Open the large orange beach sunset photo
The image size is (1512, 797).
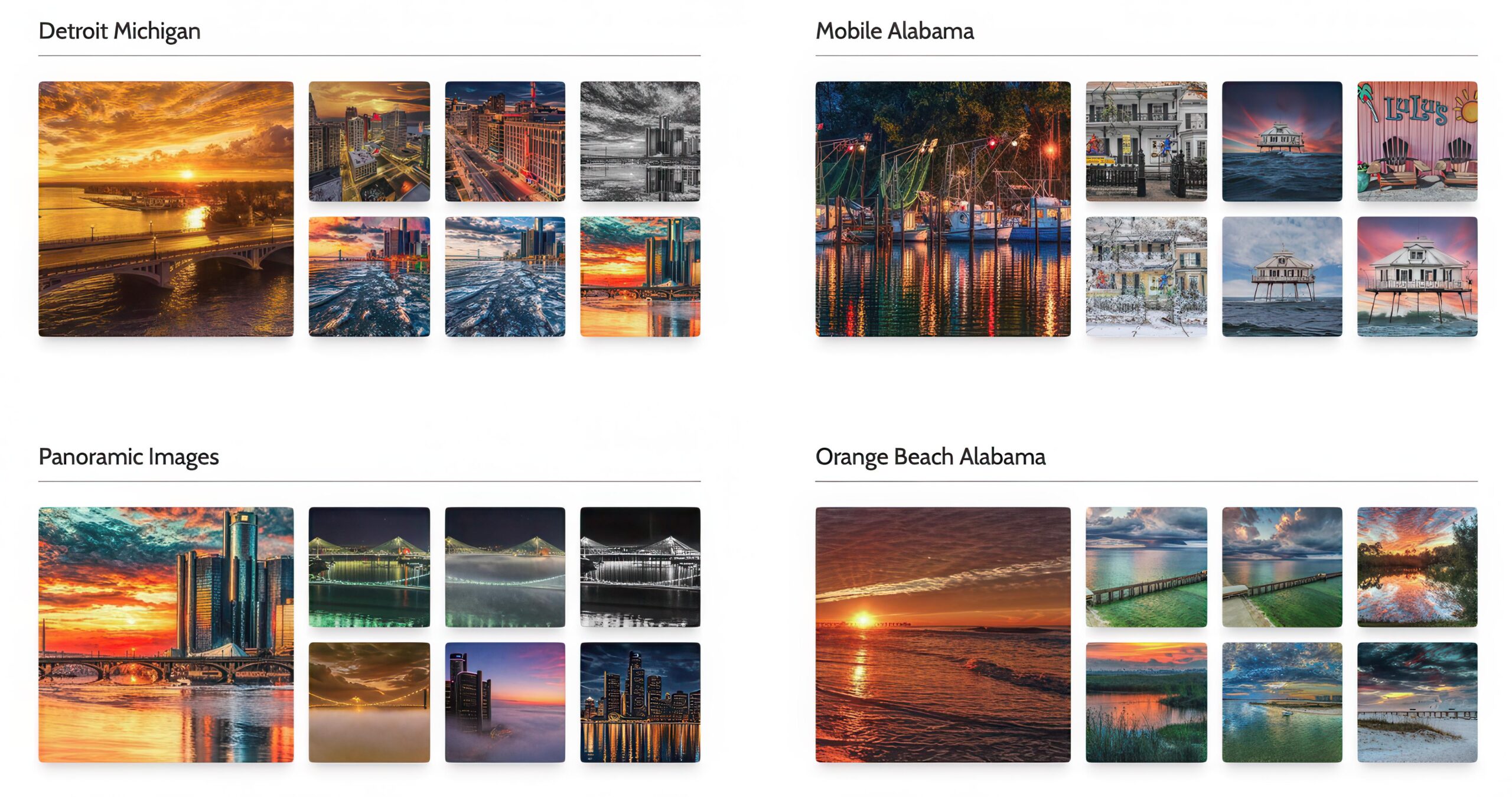point(943,635)
